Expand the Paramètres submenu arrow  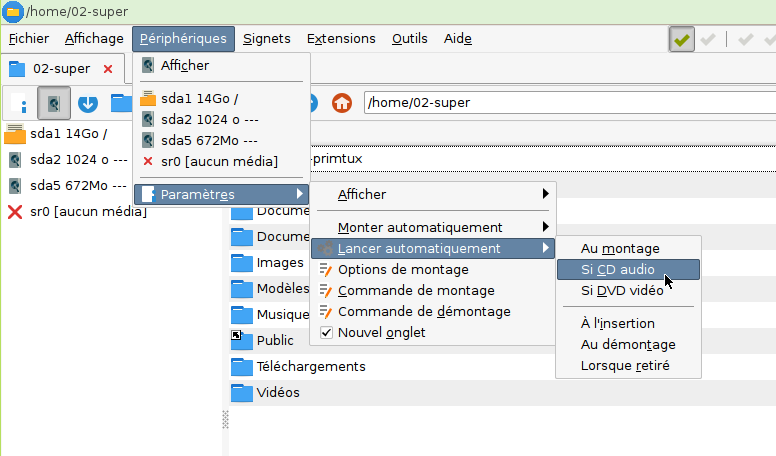[299, 194]
